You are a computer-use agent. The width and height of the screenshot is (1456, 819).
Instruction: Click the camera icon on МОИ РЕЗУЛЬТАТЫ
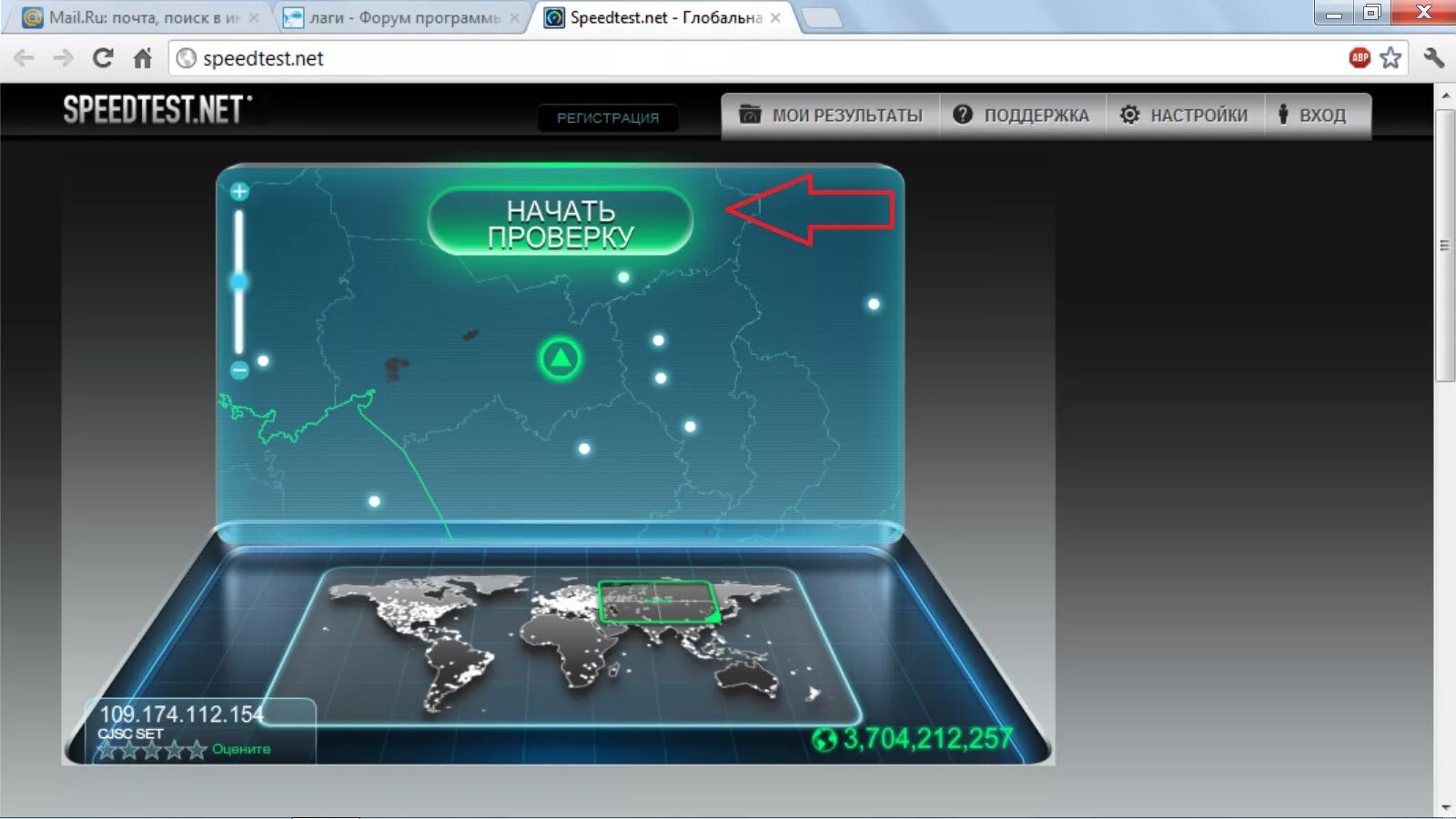point(750,115)
